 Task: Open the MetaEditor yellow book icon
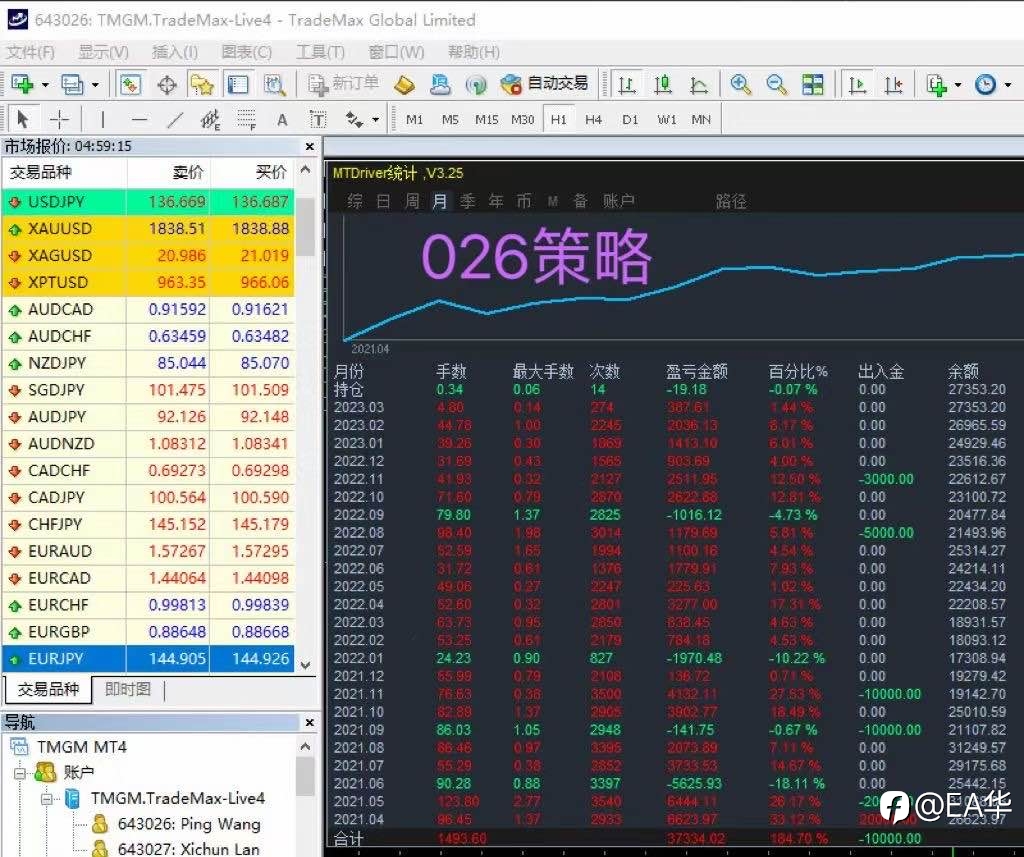(x=405, y=84)
